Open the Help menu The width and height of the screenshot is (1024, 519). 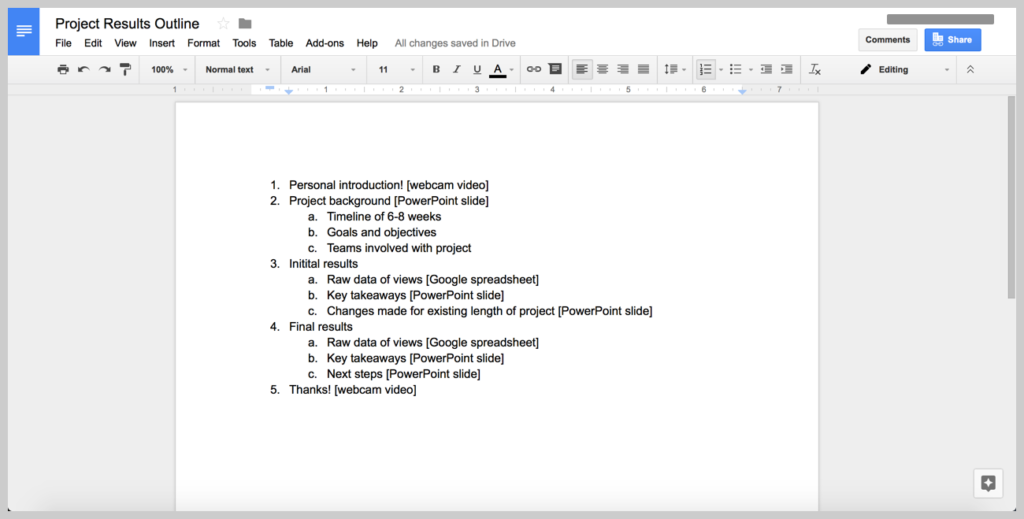367,43
